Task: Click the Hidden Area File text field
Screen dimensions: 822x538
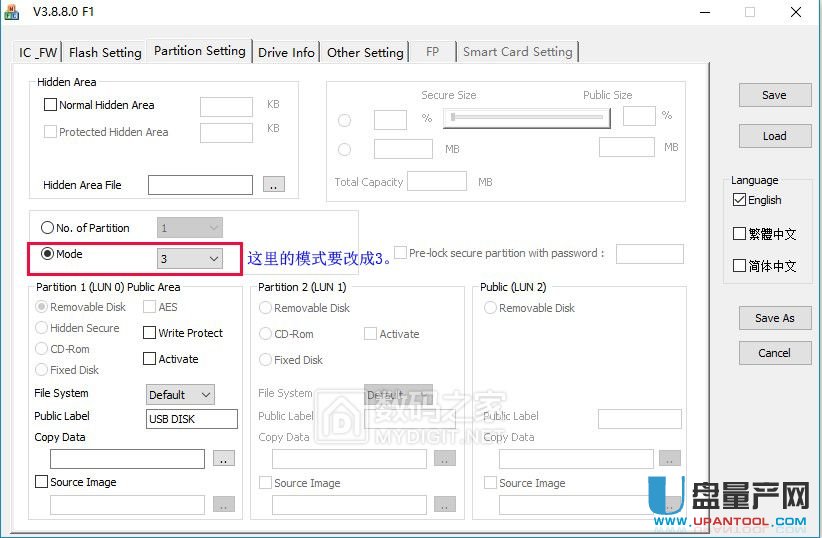Action: point(200,185)
